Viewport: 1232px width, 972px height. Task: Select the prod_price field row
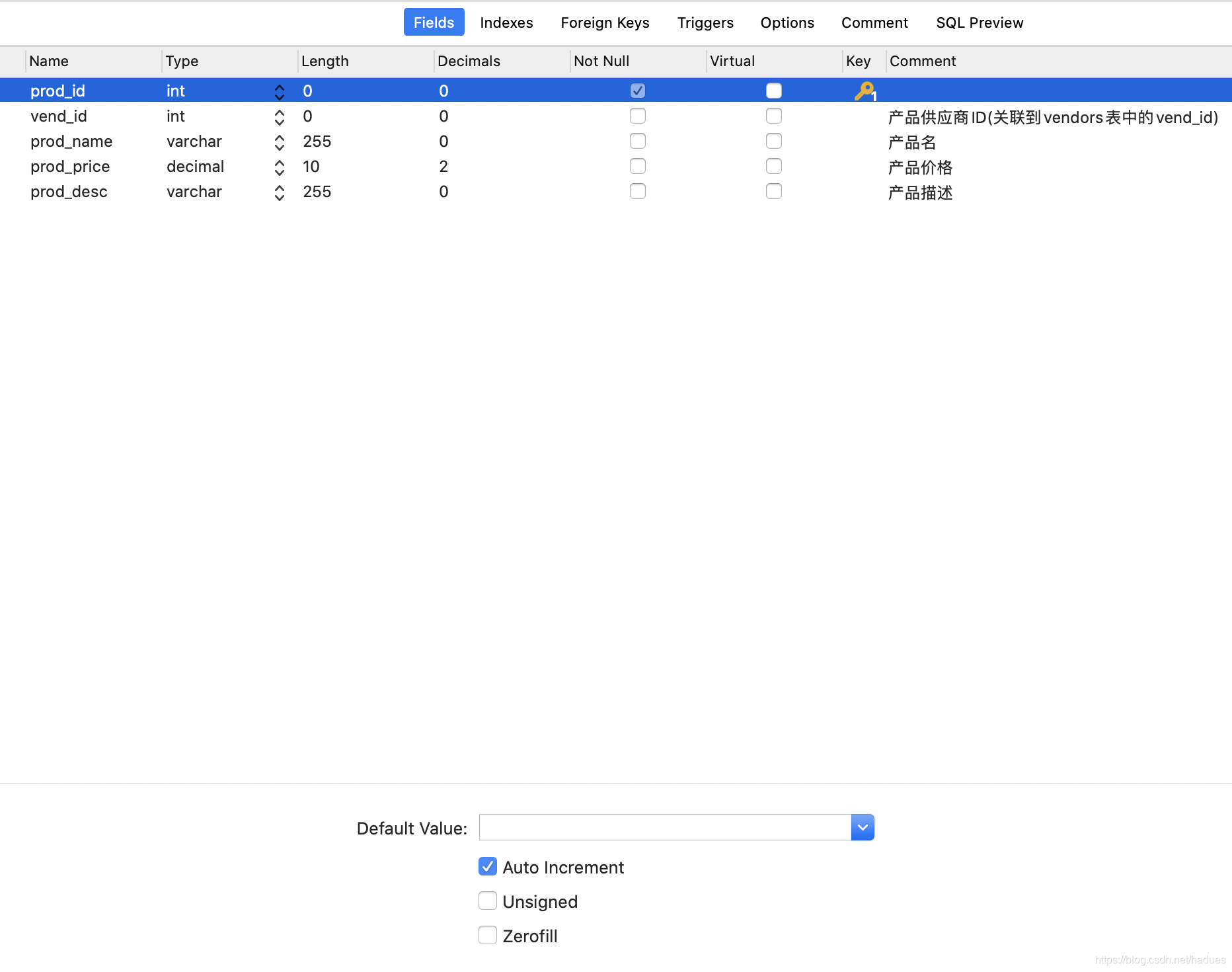point(70,167)
